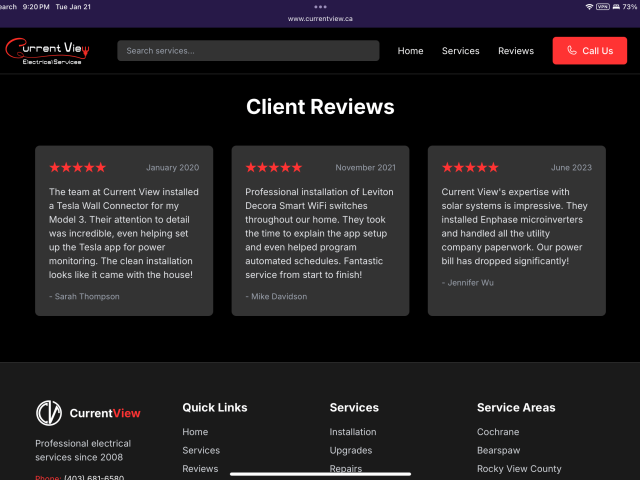Tap the battery indicator in status bar
The image size is (640, 480).
click(613, 6)
